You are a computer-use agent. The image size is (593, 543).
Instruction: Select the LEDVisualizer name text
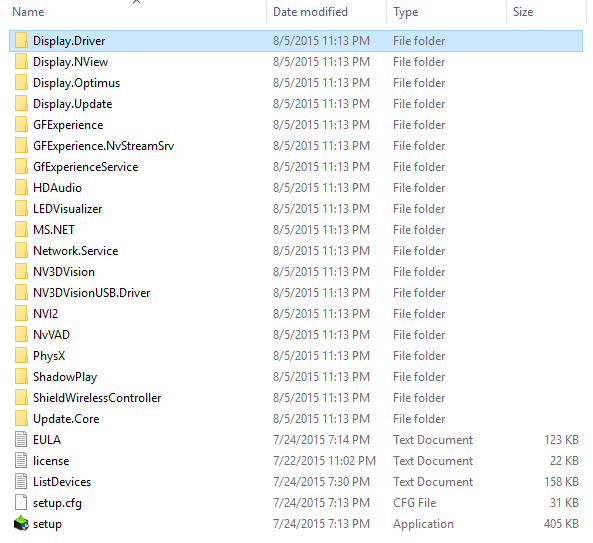[67, 209]
